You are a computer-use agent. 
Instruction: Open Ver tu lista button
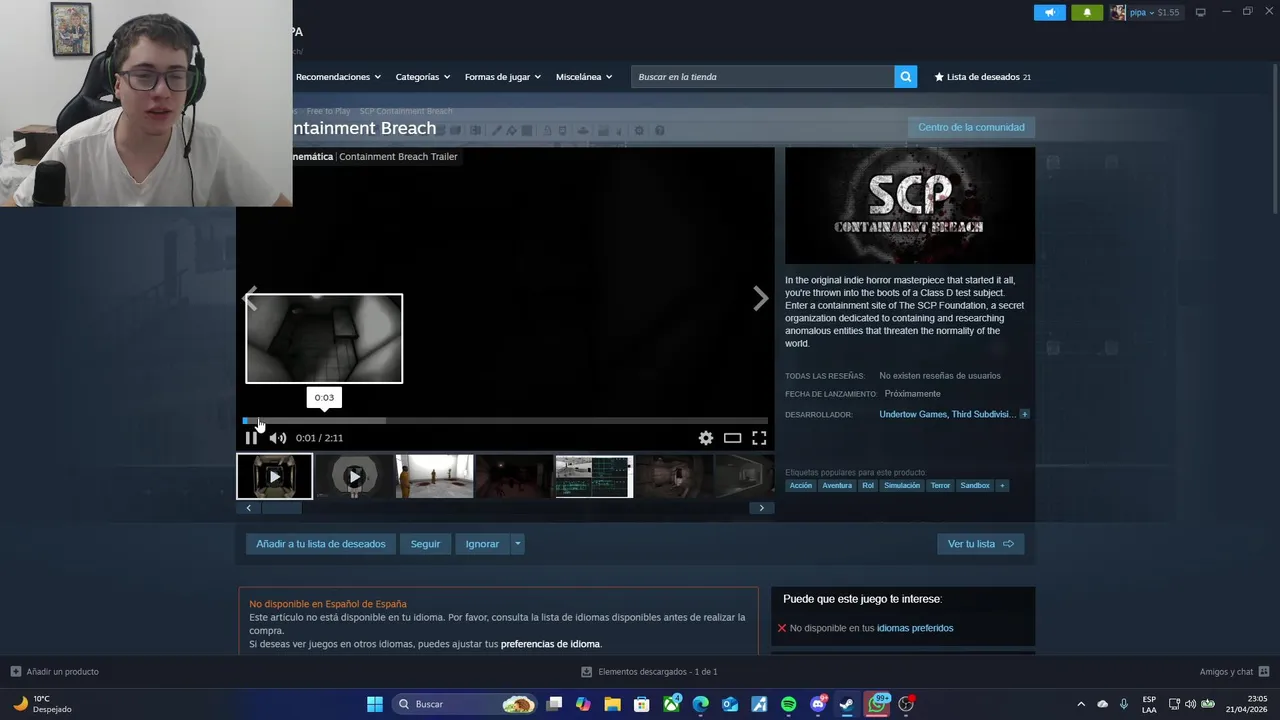pos(980,544)
